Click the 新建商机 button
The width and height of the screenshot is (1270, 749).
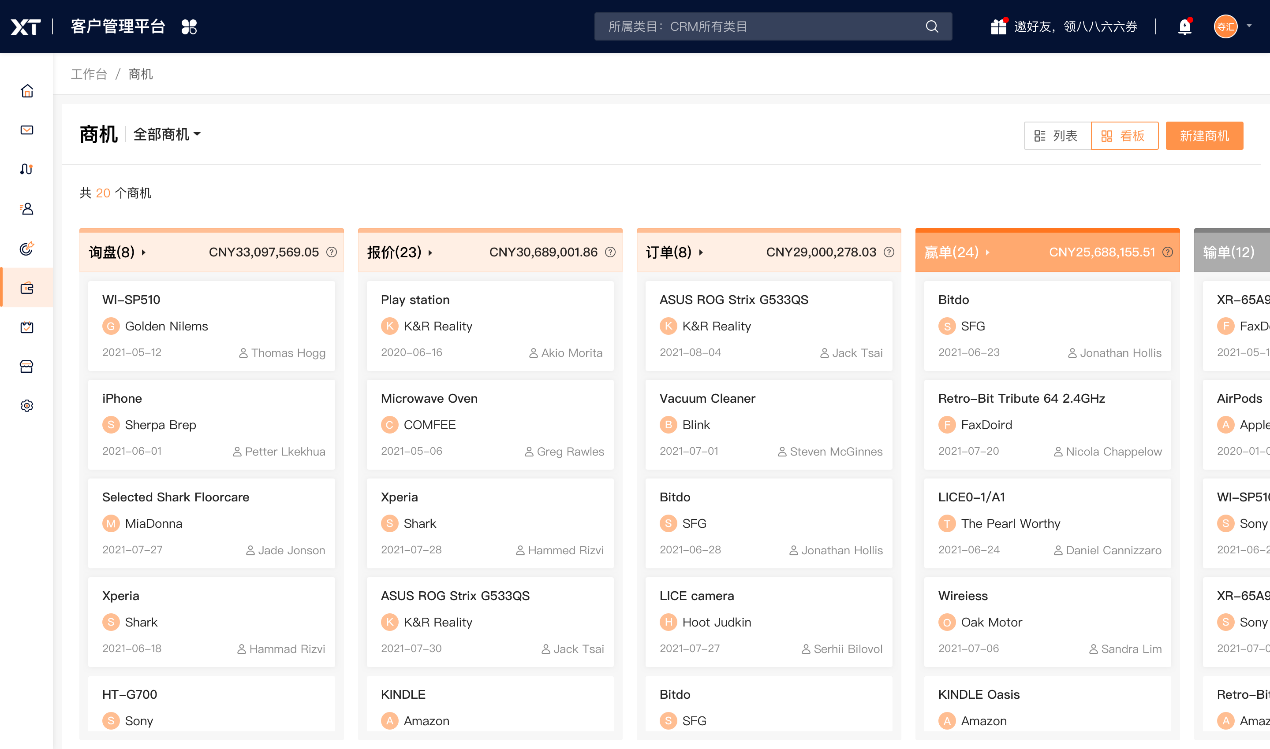pyautogui.click(x=1204, y=136)
